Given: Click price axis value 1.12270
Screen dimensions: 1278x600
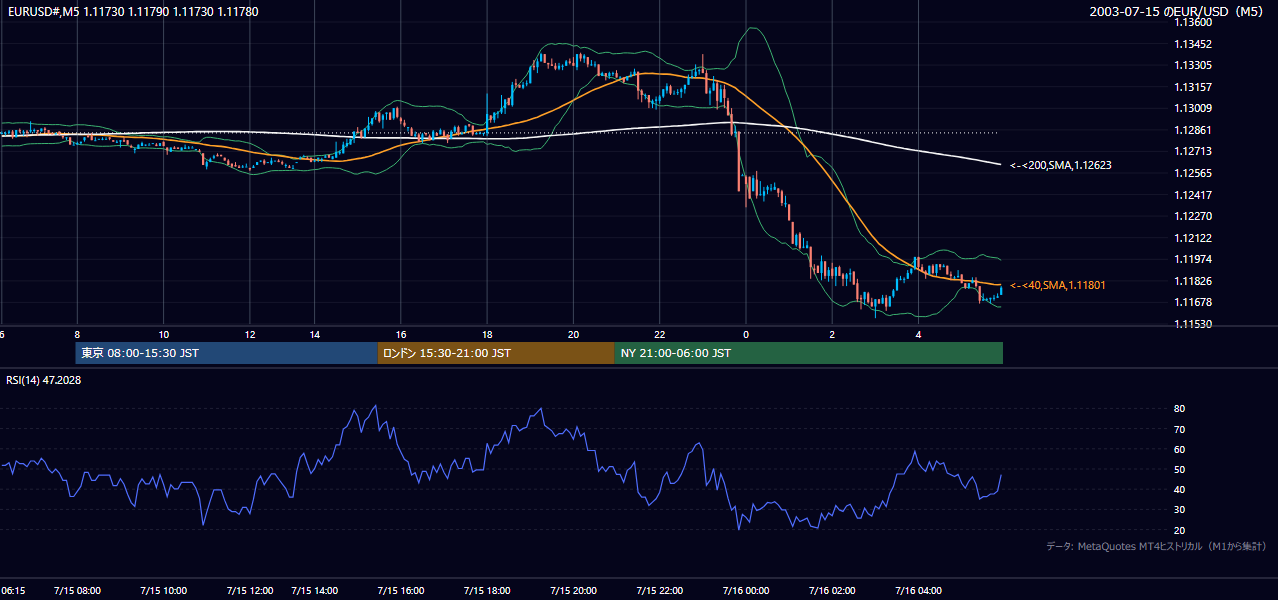Looking at the screenshot, I should (1194, 216).
